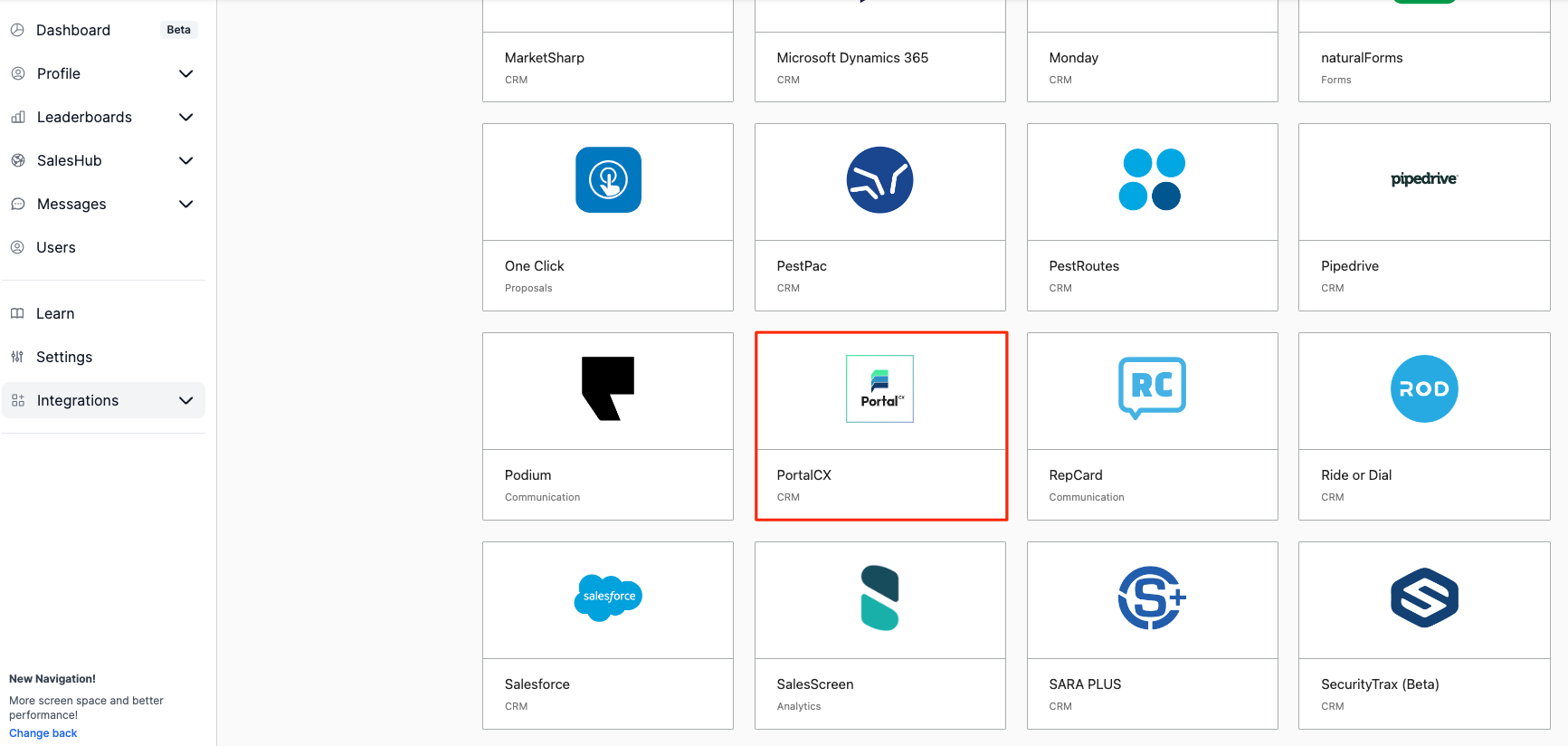Click the Ride or Dial title

(1356, 475)
